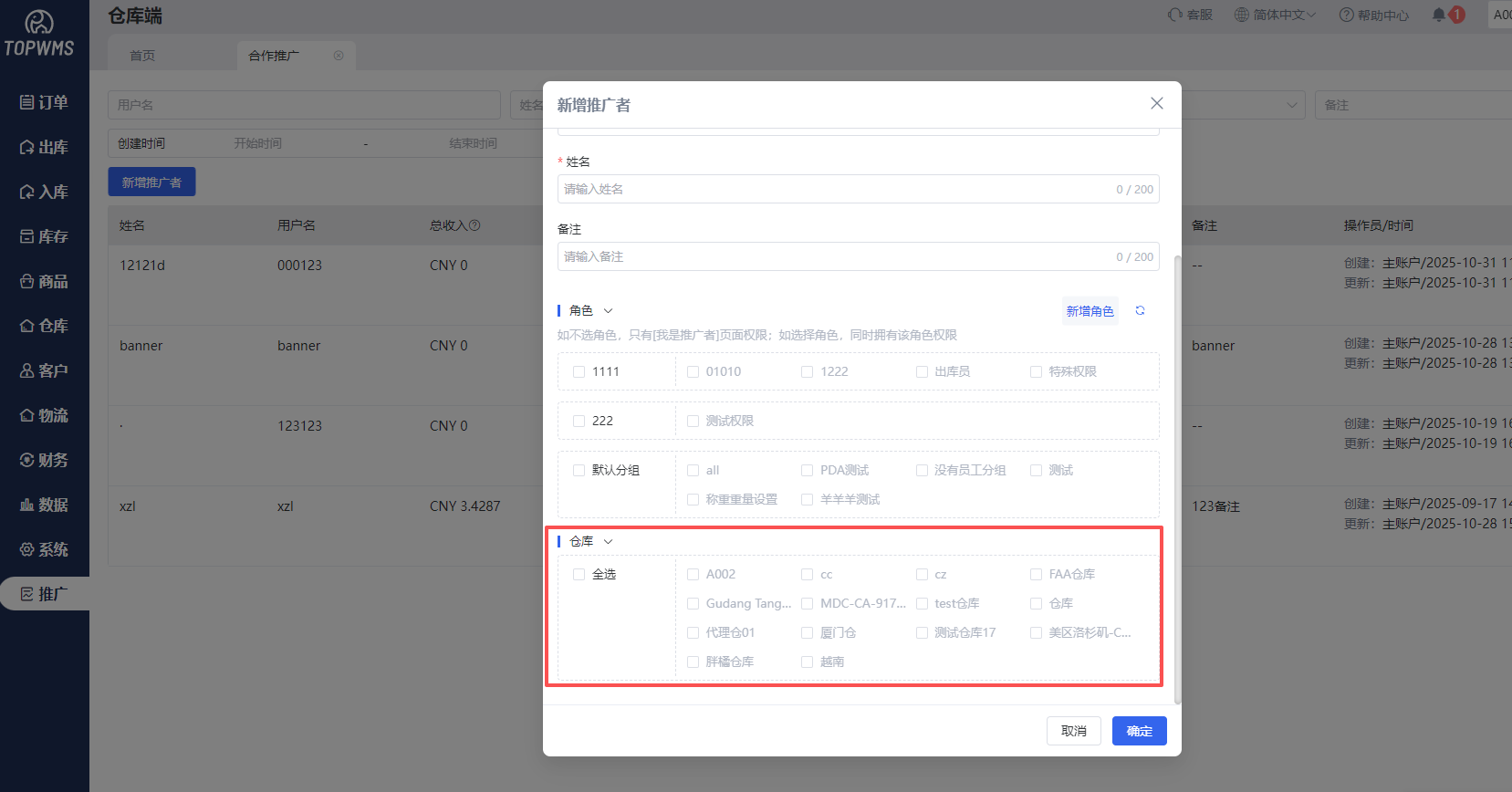This screenshot has height=792, width=1512.
Task: Click the dialog's vertical scrollbar
Action: pyautogui.click(x=1177, y=474)
